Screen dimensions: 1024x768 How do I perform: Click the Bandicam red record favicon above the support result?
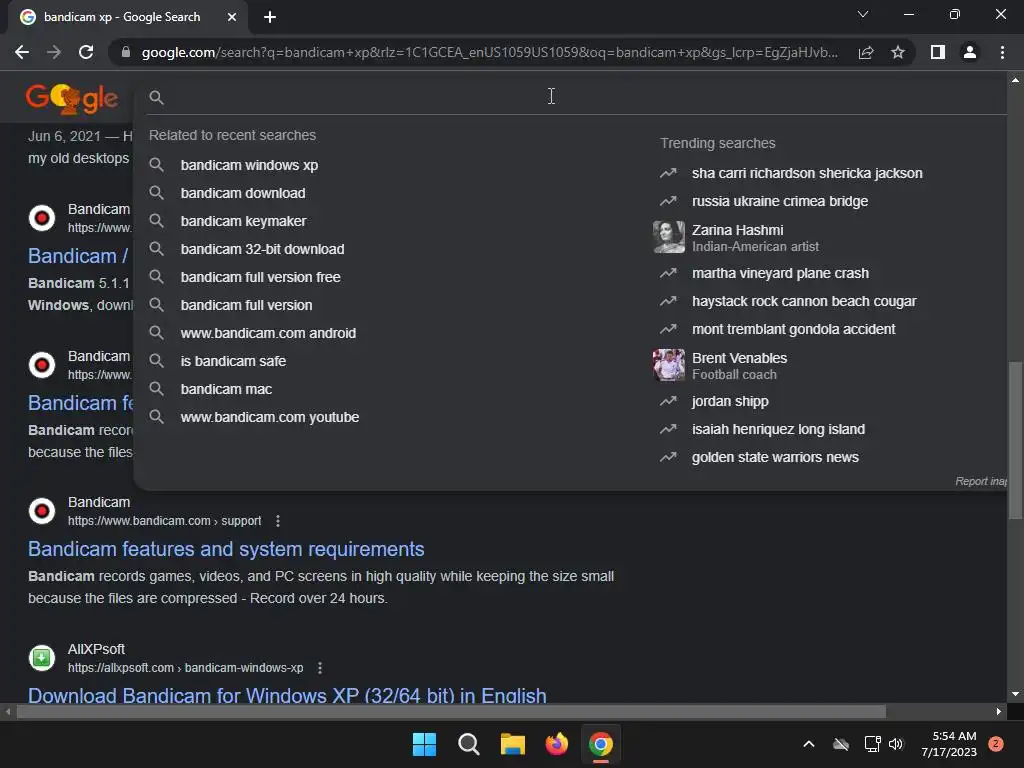click(42, 511)
